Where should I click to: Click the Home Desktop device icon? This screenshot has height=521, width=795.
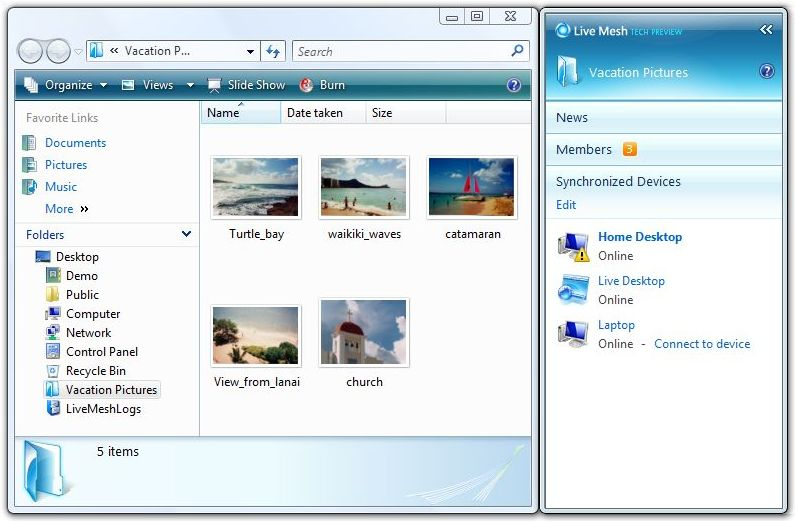(574, 246)
